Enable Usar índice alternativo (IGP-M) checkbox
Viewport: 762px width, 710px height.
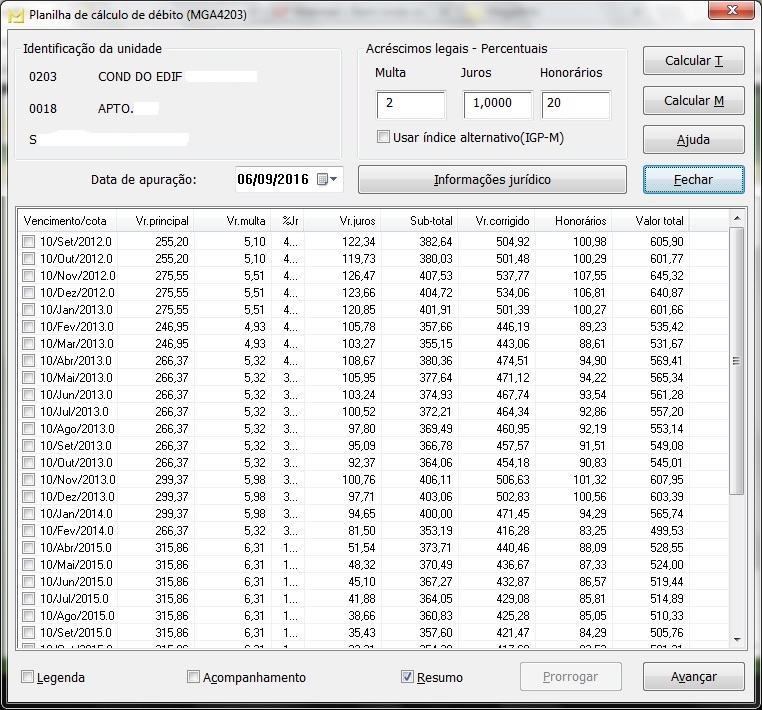point(384,137)
